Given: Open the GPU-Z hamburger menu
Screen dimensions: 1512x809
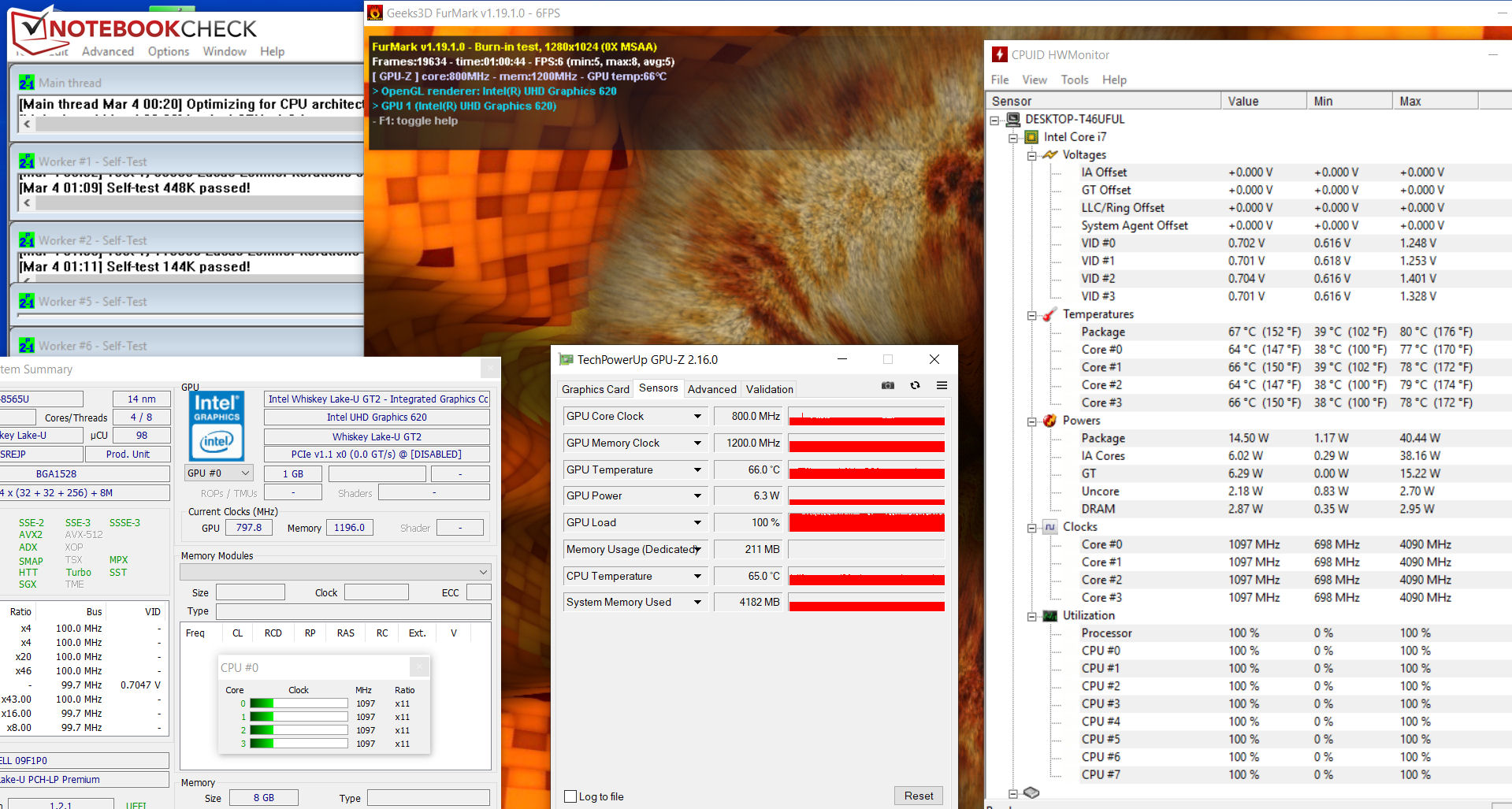Looking at the screenshot, I should click(x=942, y=385).
